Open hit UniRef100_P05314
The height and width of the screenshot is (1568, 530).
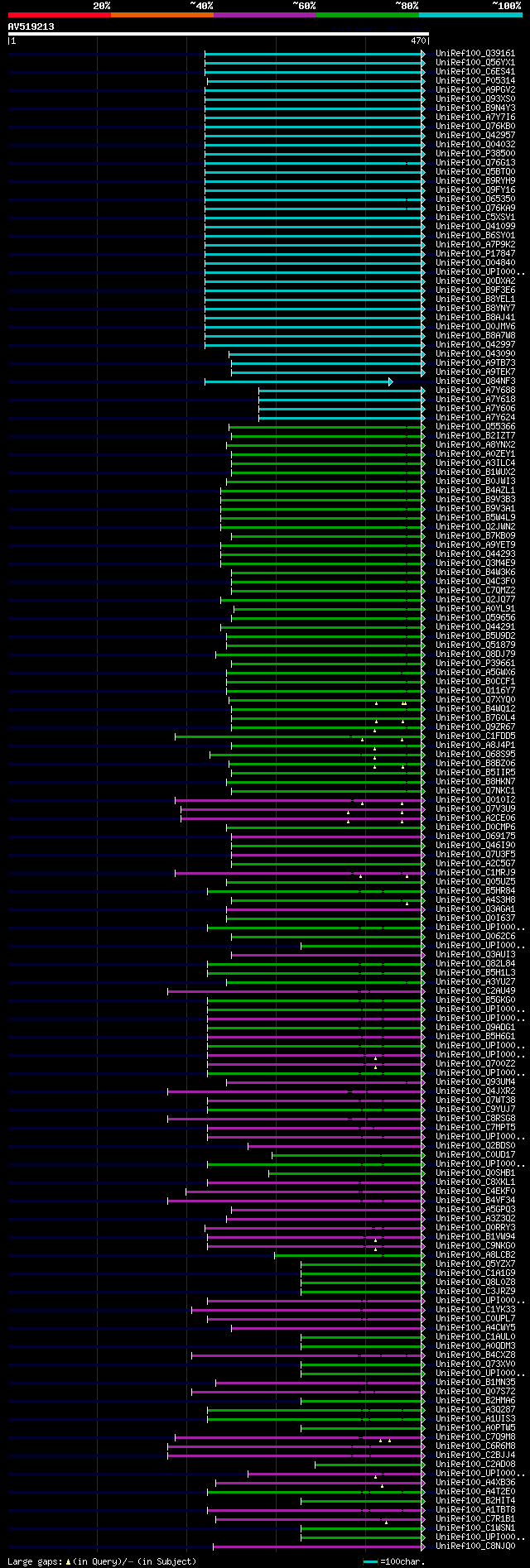(x=475, y=80)
